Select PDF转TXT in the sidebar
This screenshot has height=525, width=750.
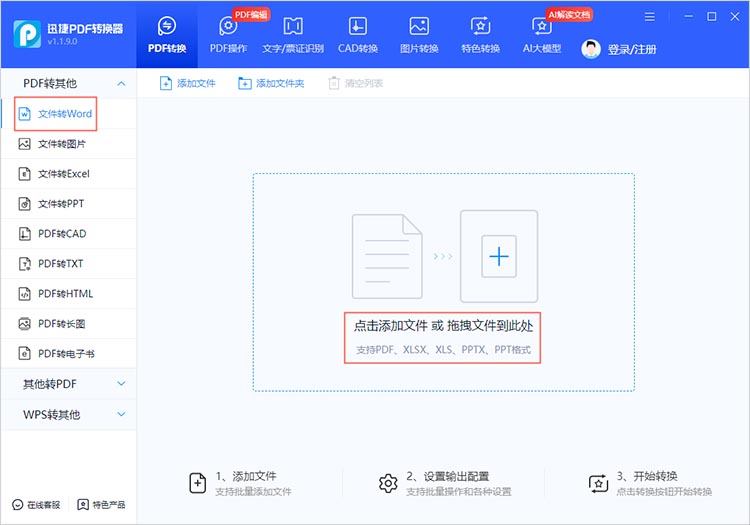pyautogui.click(x=68, y=264)
